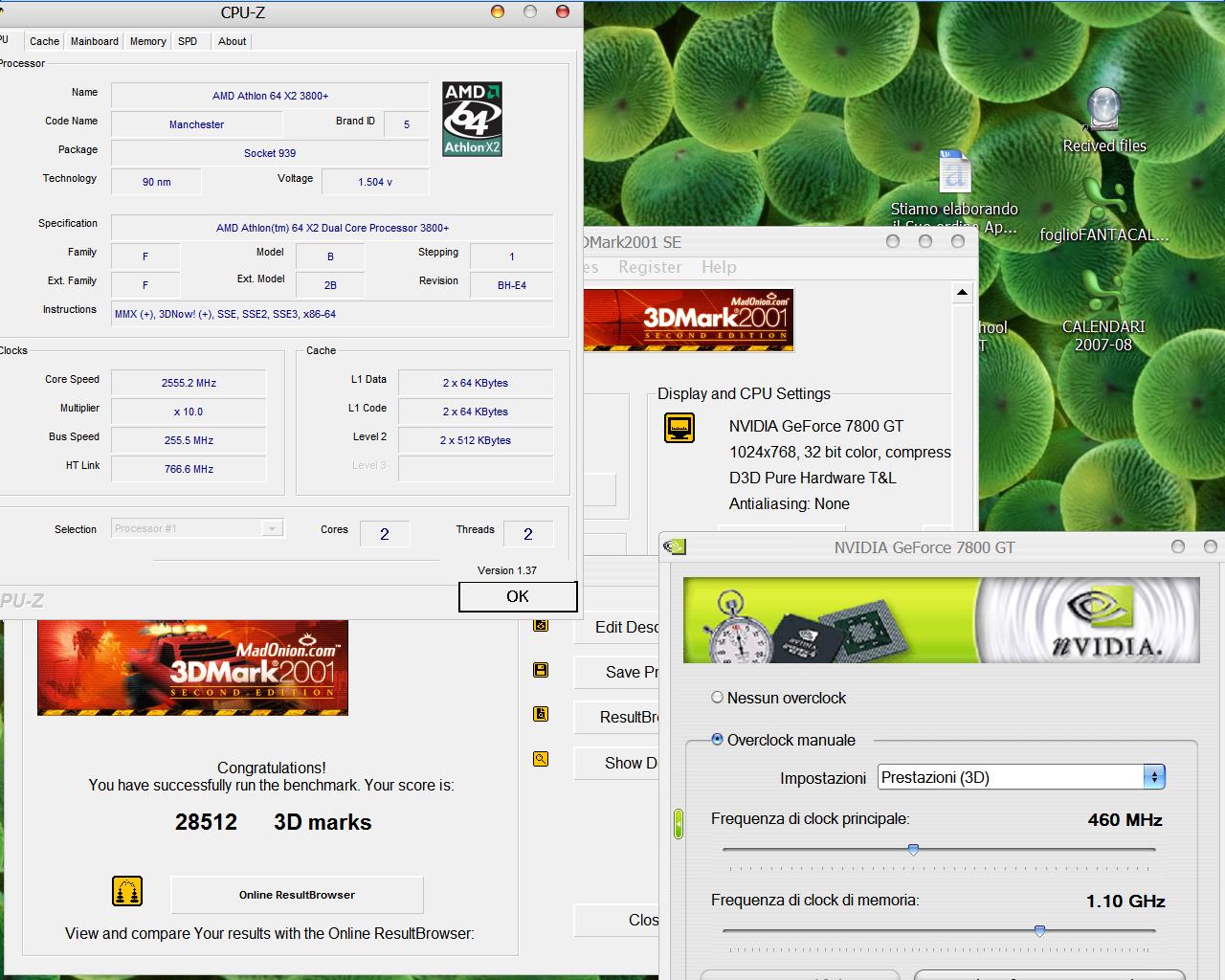This screenshot has width=1225, height=980.
Task: Click the Level 2 cache value 2 x 512 KBytes
Action: [476, 440]
